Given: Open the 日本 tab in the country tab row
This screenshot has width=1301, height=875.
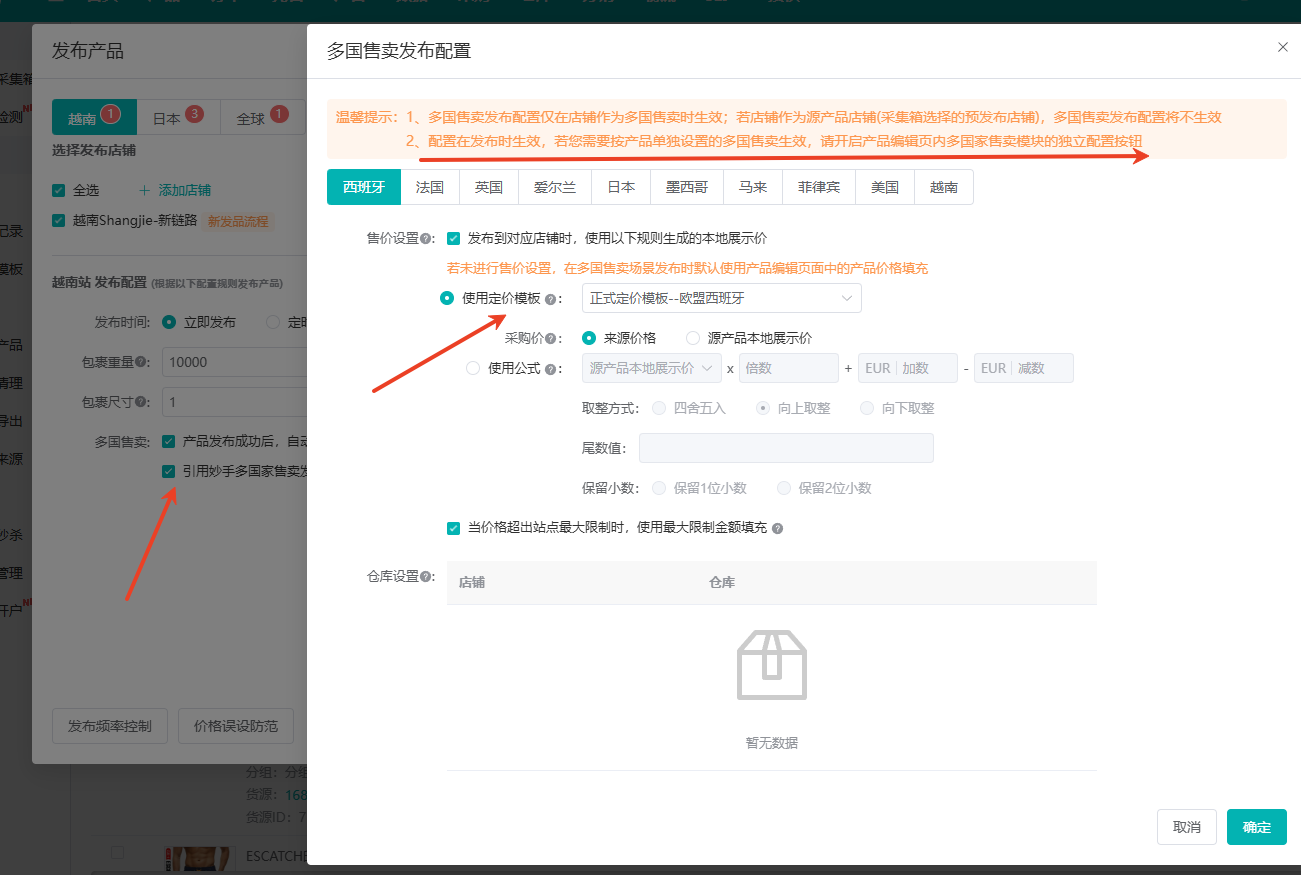Looking at the screenshot, I should pos(621,187).
